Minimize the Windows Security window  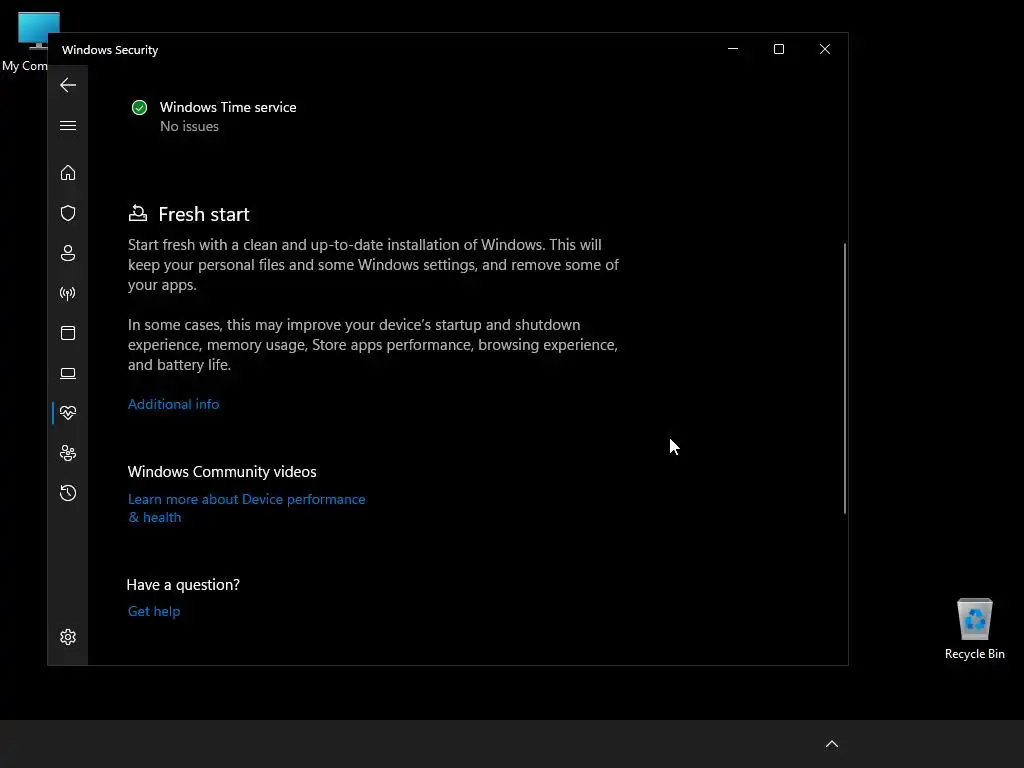pyautogui.click(x=733, y=49)
